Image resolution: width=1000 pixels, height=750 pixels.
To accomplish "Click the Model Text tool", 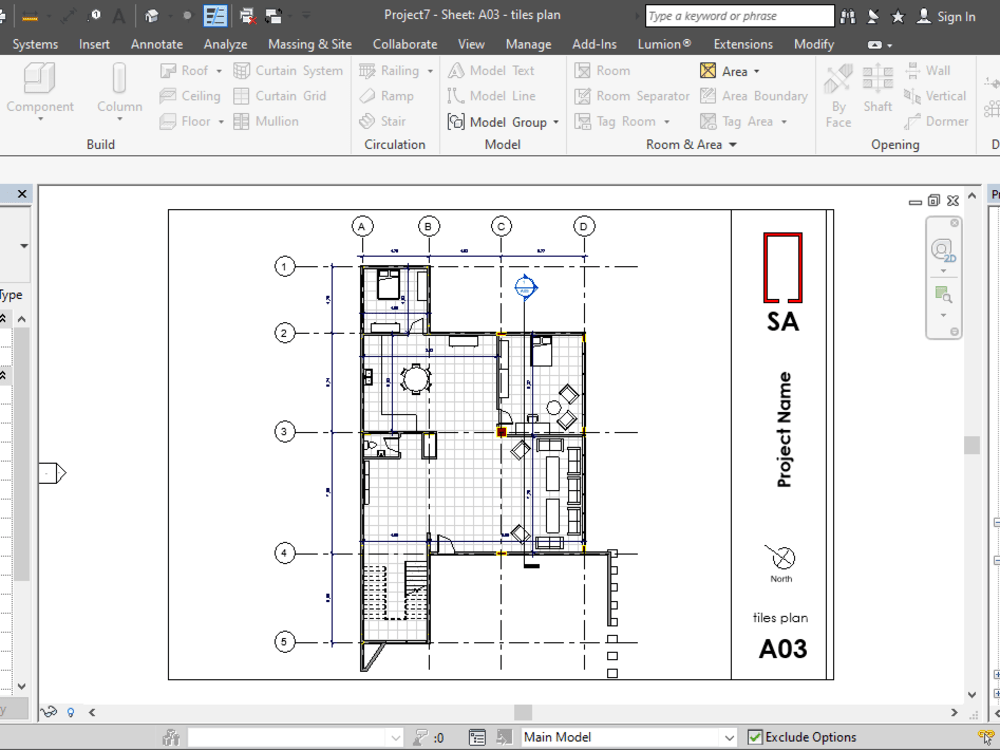I will coord(491,71).
